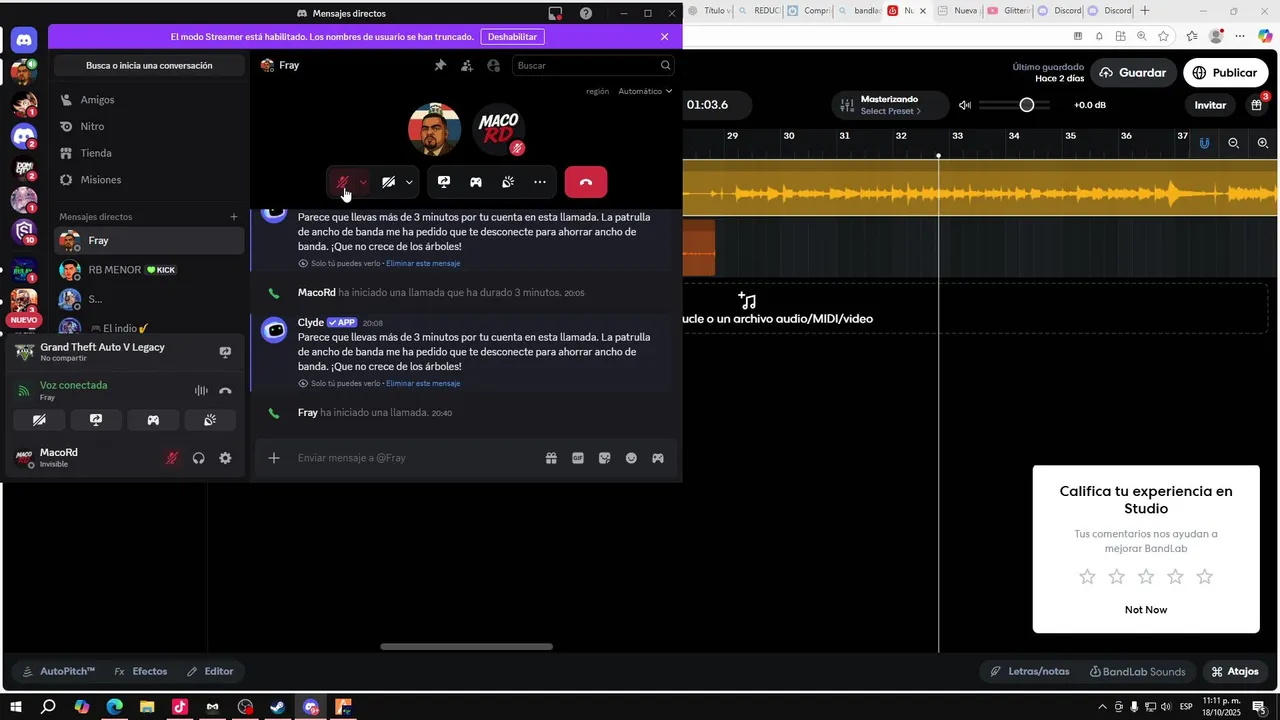The width and height of the screenshot is (1280, 720).
Task: Stream Grand Theft Auto V screen icon
Action: tap(225, 352)
